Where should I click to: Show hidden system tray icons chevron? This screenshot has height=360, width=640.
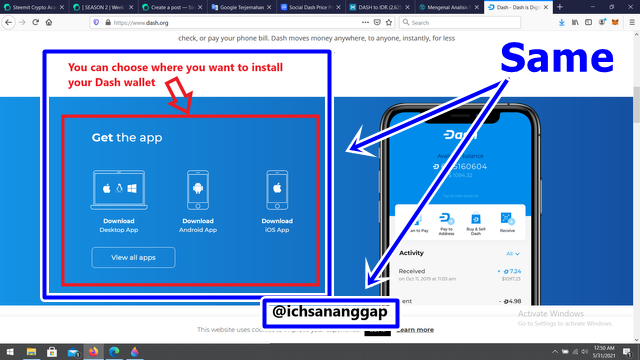click(555, 352)
